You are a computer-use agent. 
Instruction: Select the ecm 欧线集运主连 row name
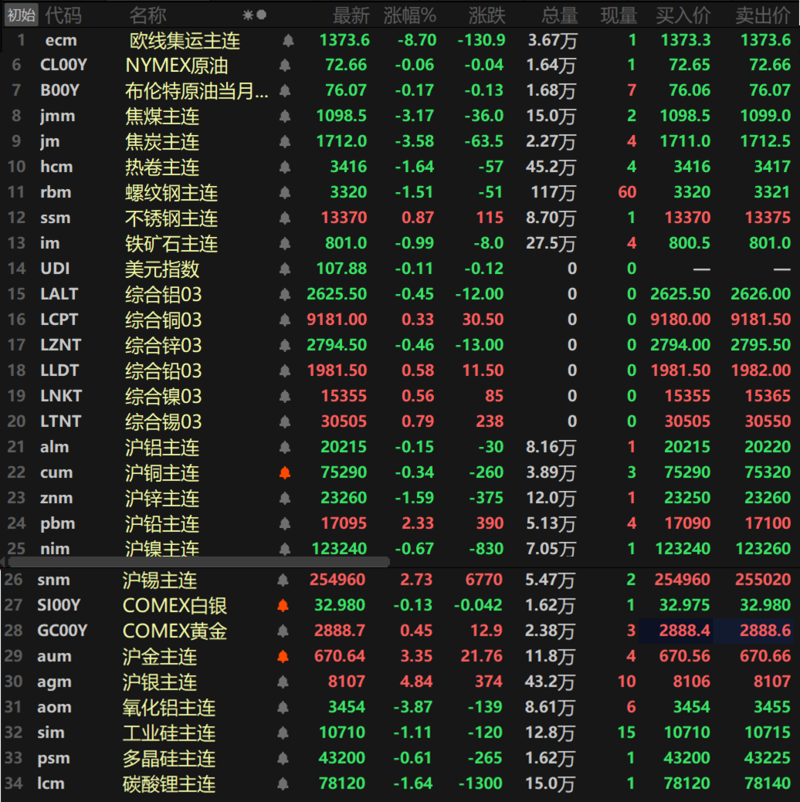tap(185, 41)
